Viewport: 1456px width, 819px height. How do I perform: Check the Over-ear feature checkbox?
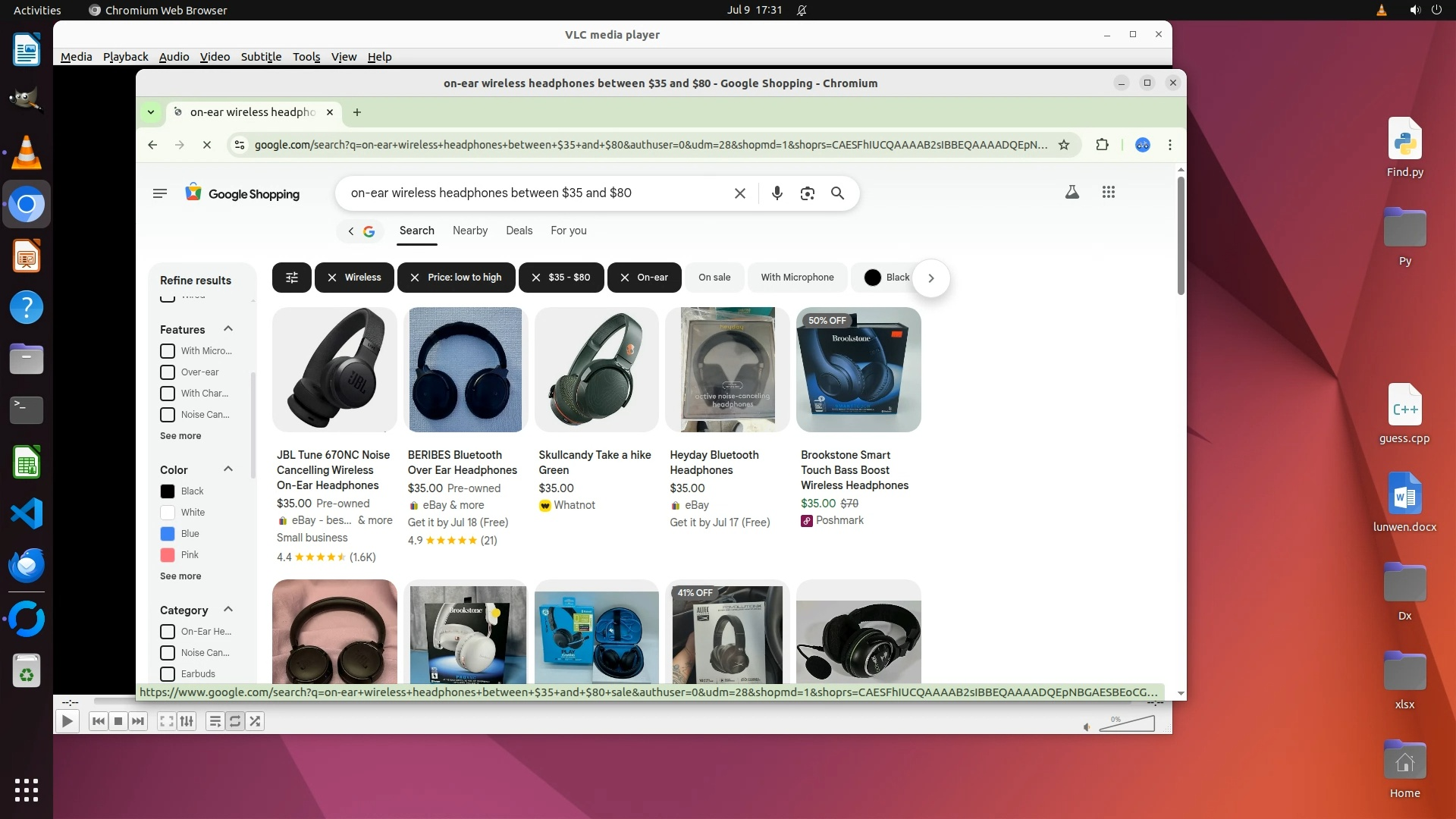(168, 372)
